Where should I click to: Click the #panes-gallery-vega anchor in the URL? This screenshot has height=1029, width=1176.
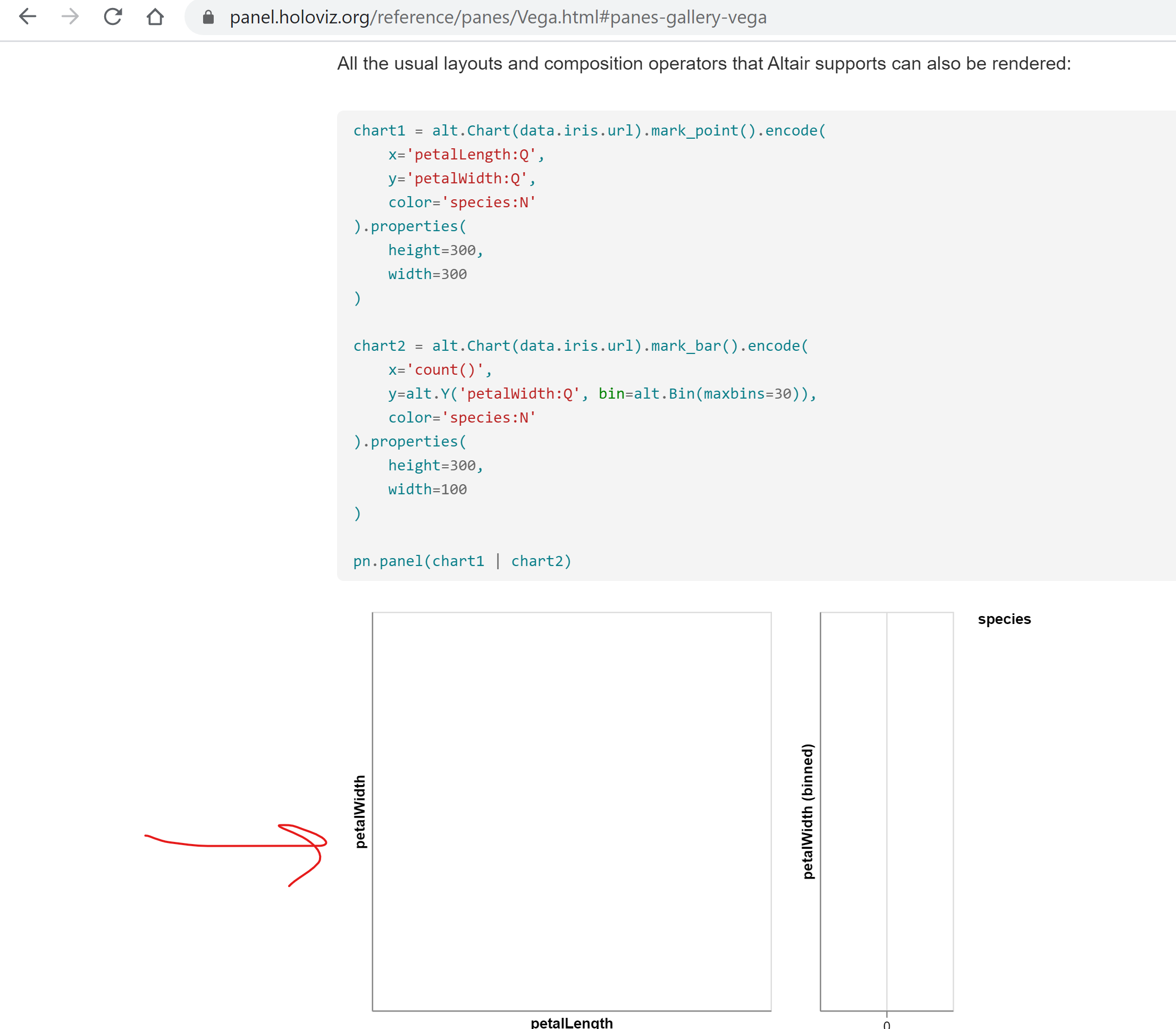coord(683,17)
